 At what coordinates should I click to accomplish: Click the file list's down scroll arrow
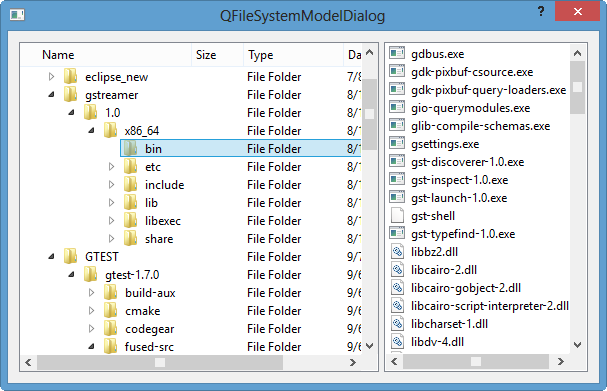pos(577,344)
